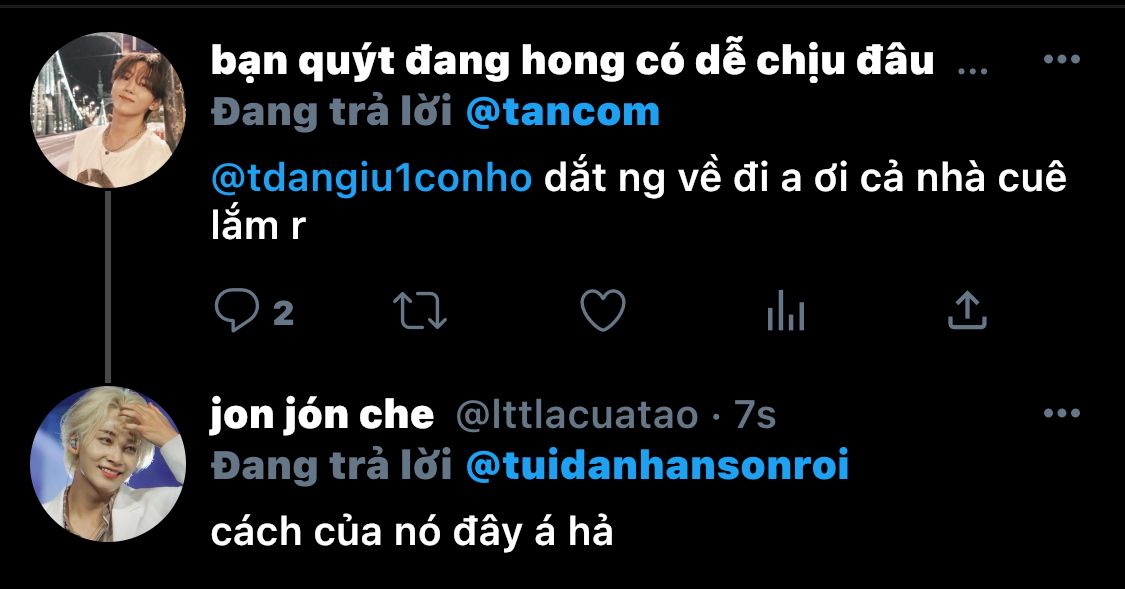Open the @lttlacuatao handle
The height and width of the screenshot is (589, 1125).
tap(577, 415)
